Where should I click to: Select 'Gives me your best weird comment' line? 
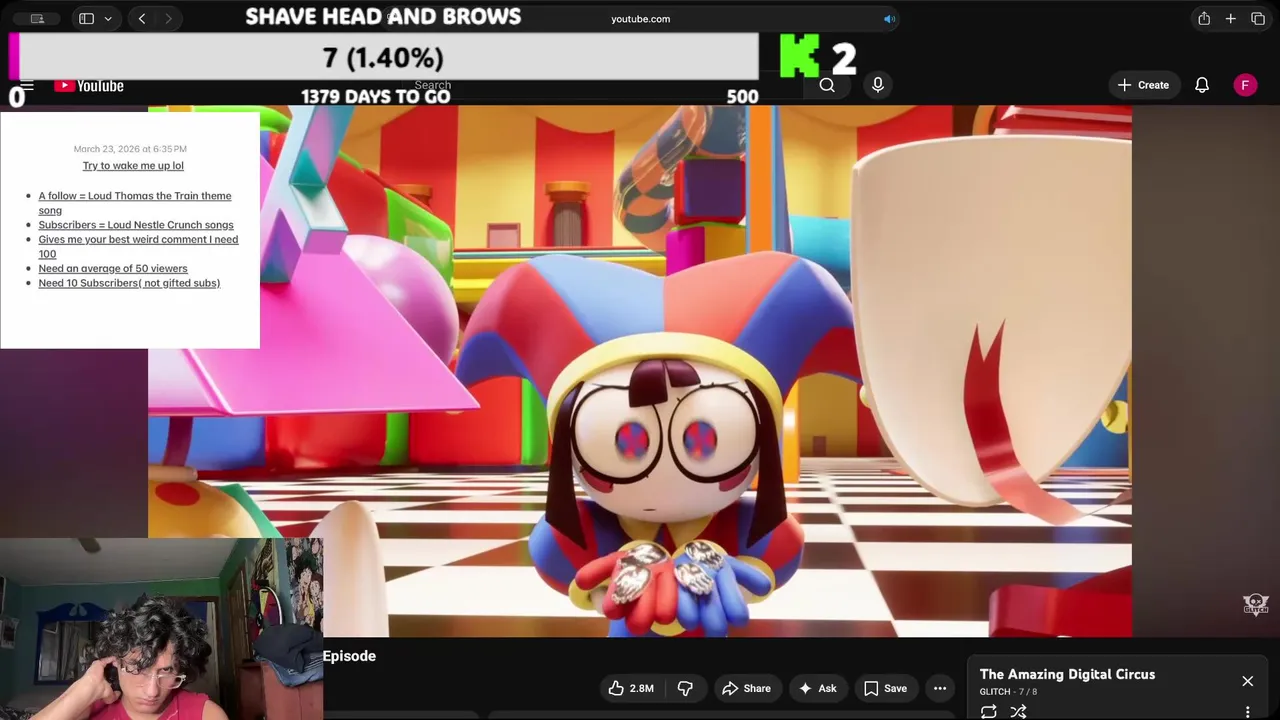click(x=138, y=246)
